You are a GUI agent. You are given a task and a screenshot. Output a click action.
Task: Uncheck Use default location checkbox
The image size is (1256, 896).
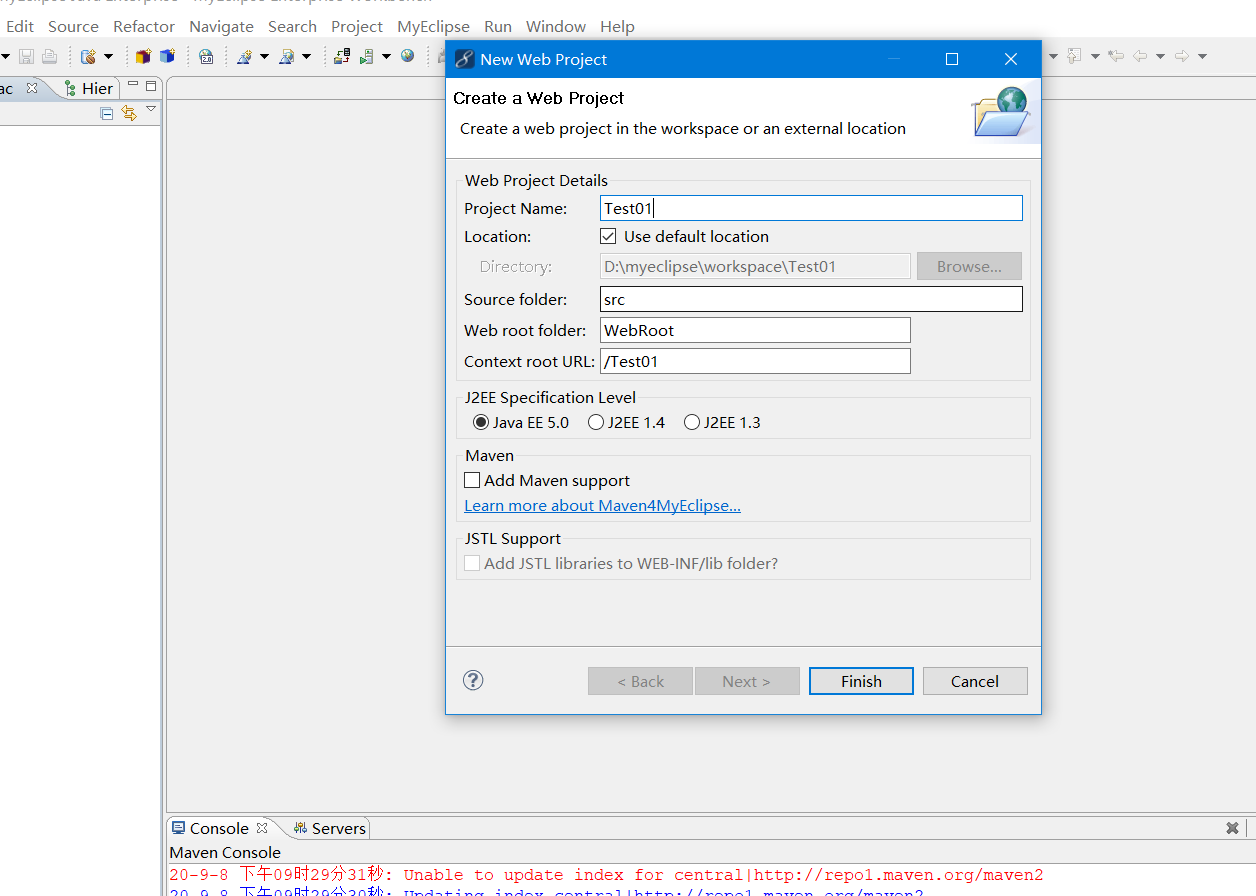pos(608,237)
